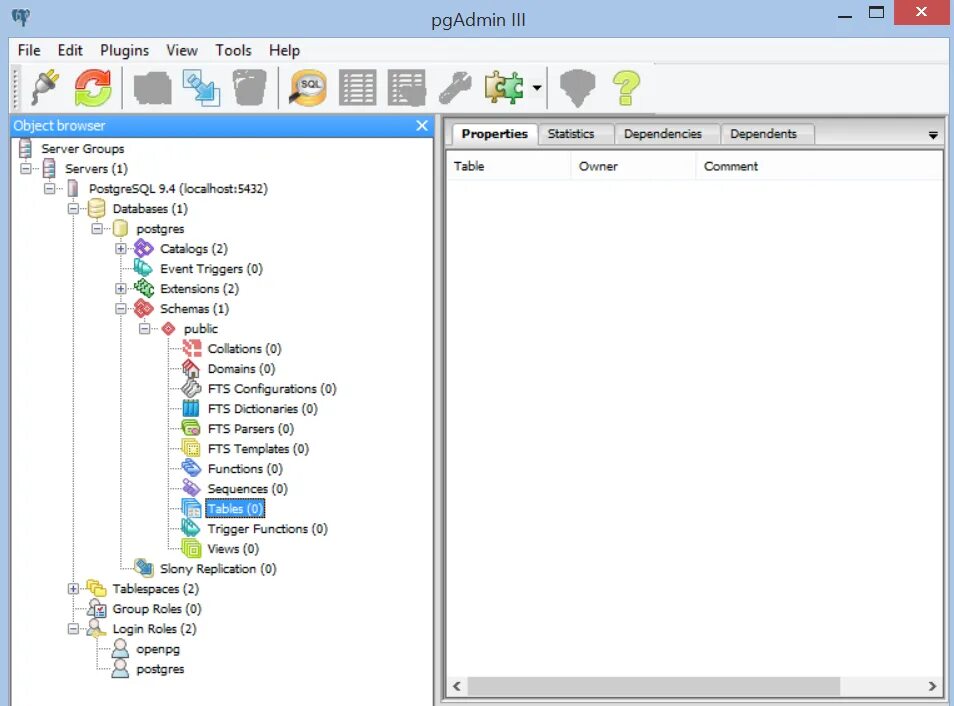This screenshot has width=954, height=706.
Task: Click the Properties toolbar icon
Action: (x=152, y=89)
